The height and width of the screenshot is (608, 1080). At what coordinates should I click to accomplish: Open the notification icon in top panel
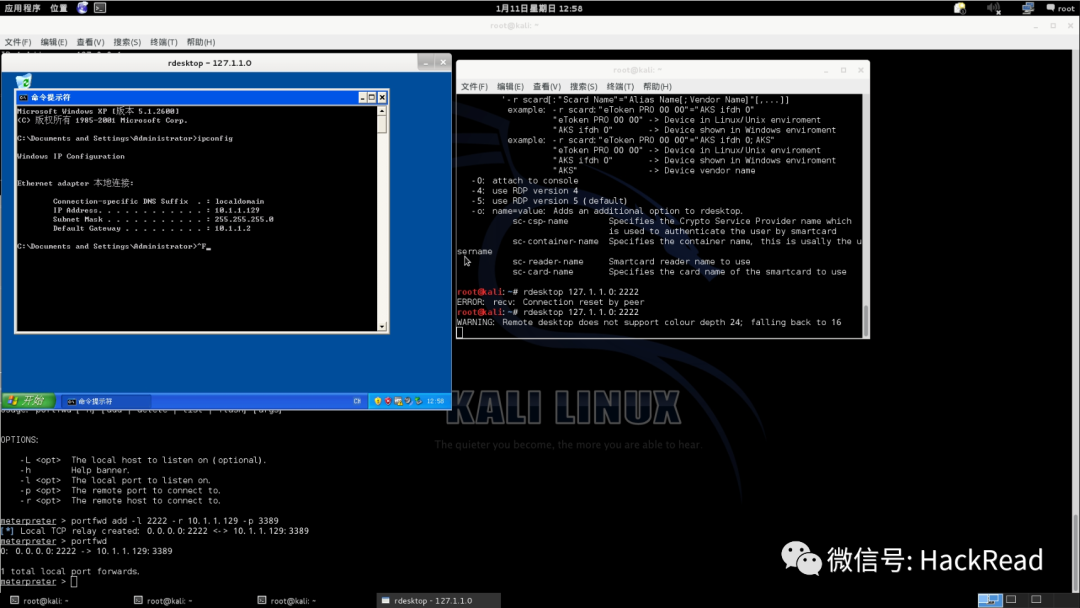pyautogui.click(x=959, y=8)
